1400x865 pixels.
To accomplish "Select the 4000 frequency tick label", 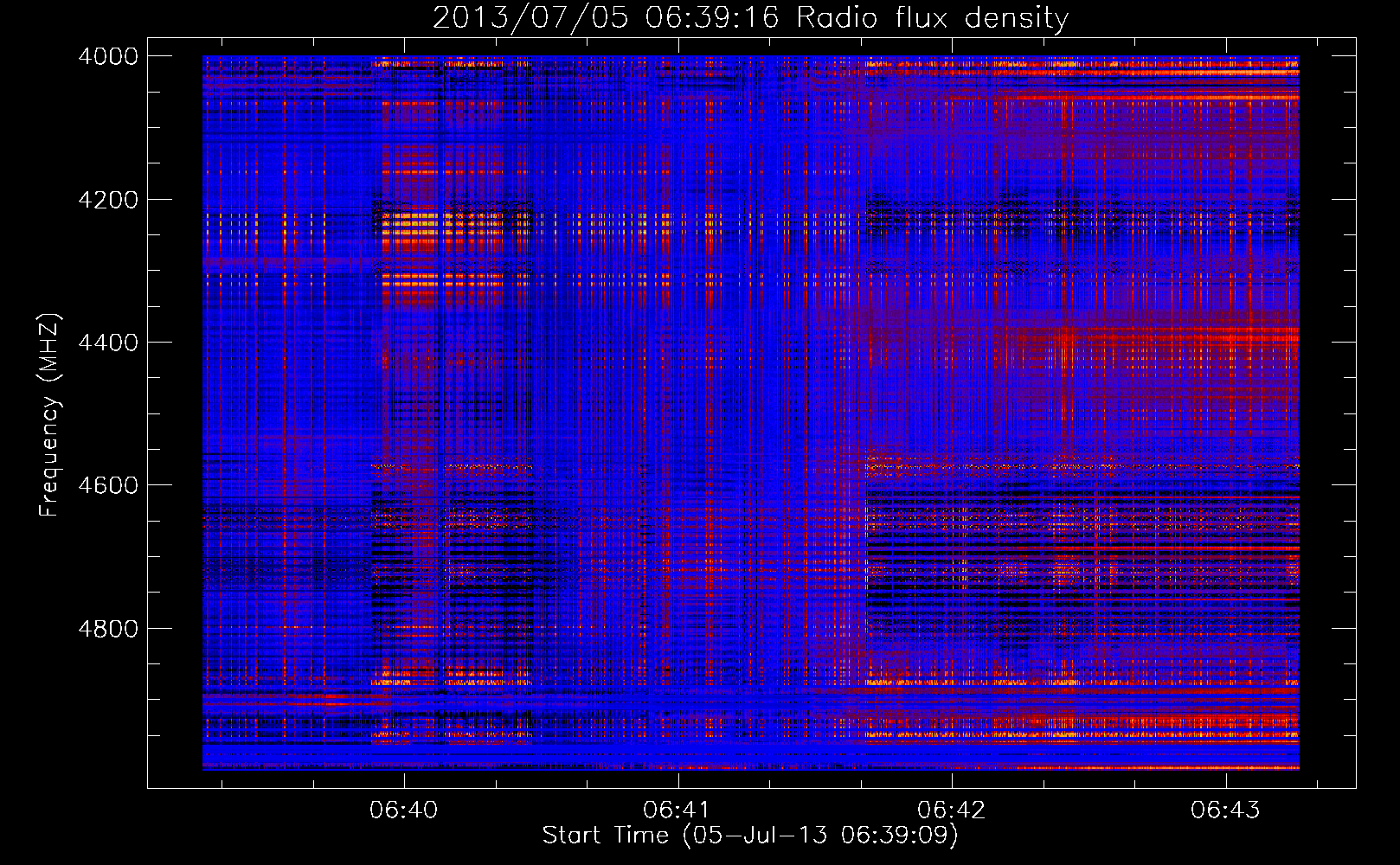I will 108,56.
